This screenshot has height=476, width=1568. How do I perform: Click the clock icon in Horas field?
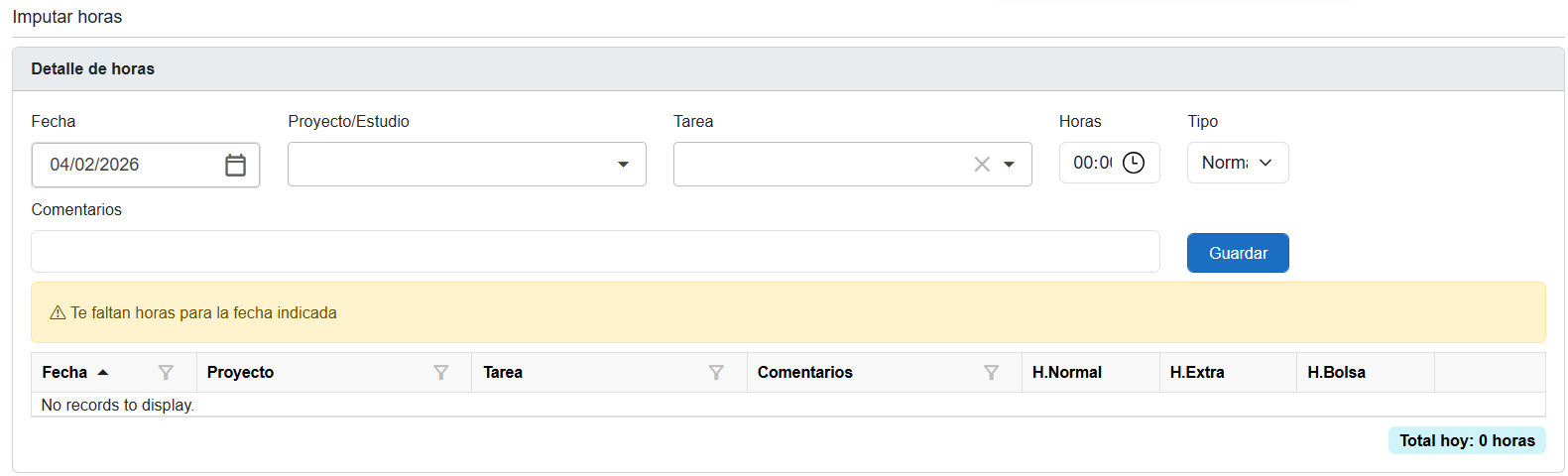click(1134, 163)
